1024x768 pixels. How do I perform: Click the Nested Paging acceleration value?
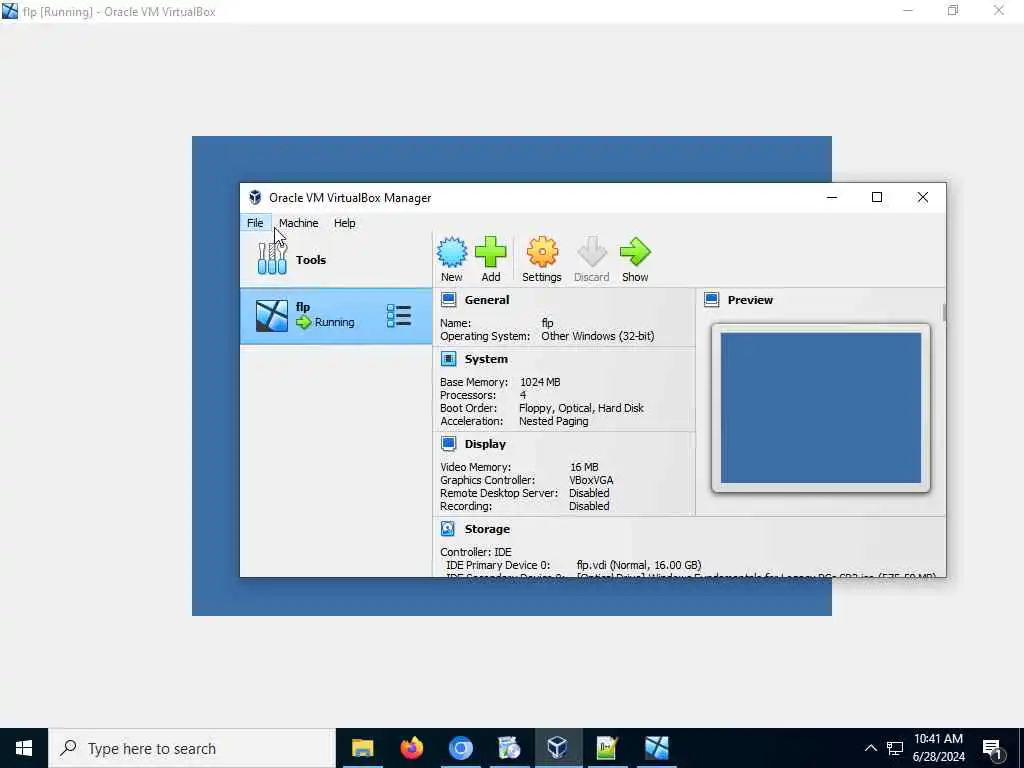(x=553, y=421)
